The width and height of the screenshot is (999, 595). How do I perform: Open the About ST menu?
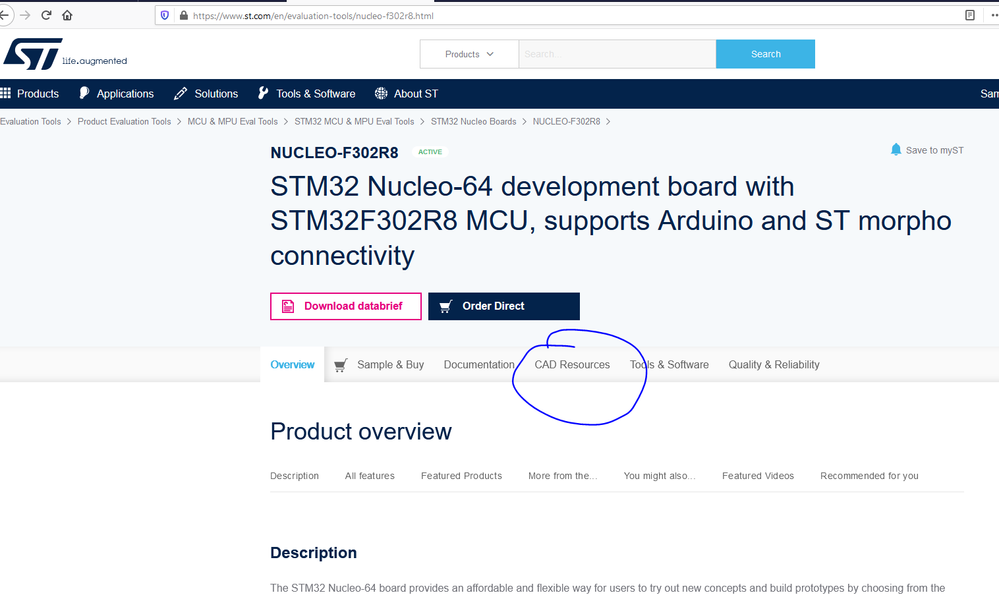[x=415, y=94]
